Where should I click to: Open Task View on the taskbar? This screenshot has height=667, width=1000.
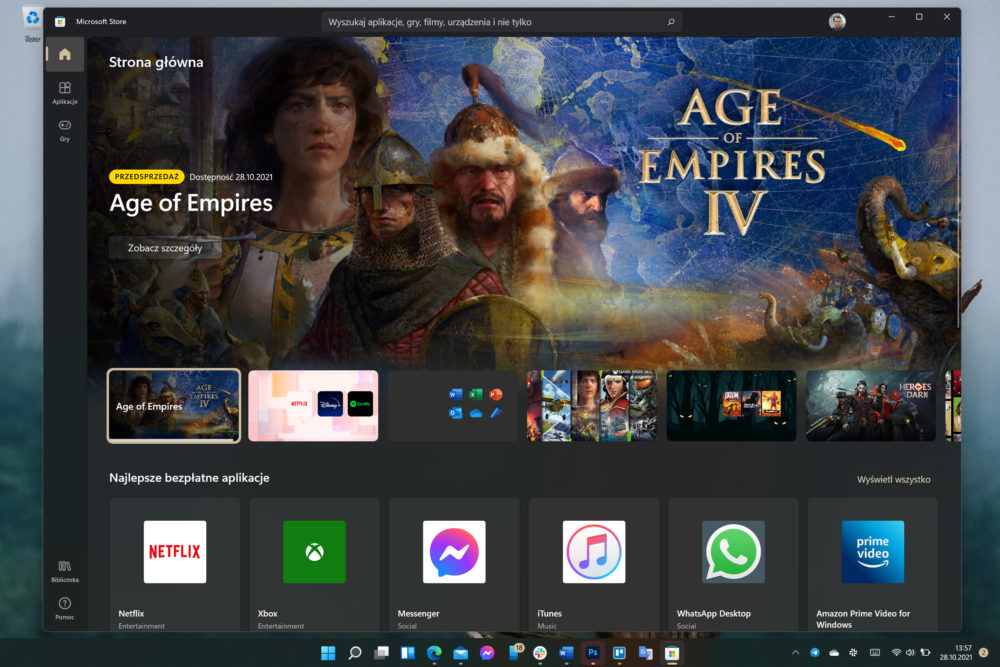pyautogui.click(x=381, y=653)
